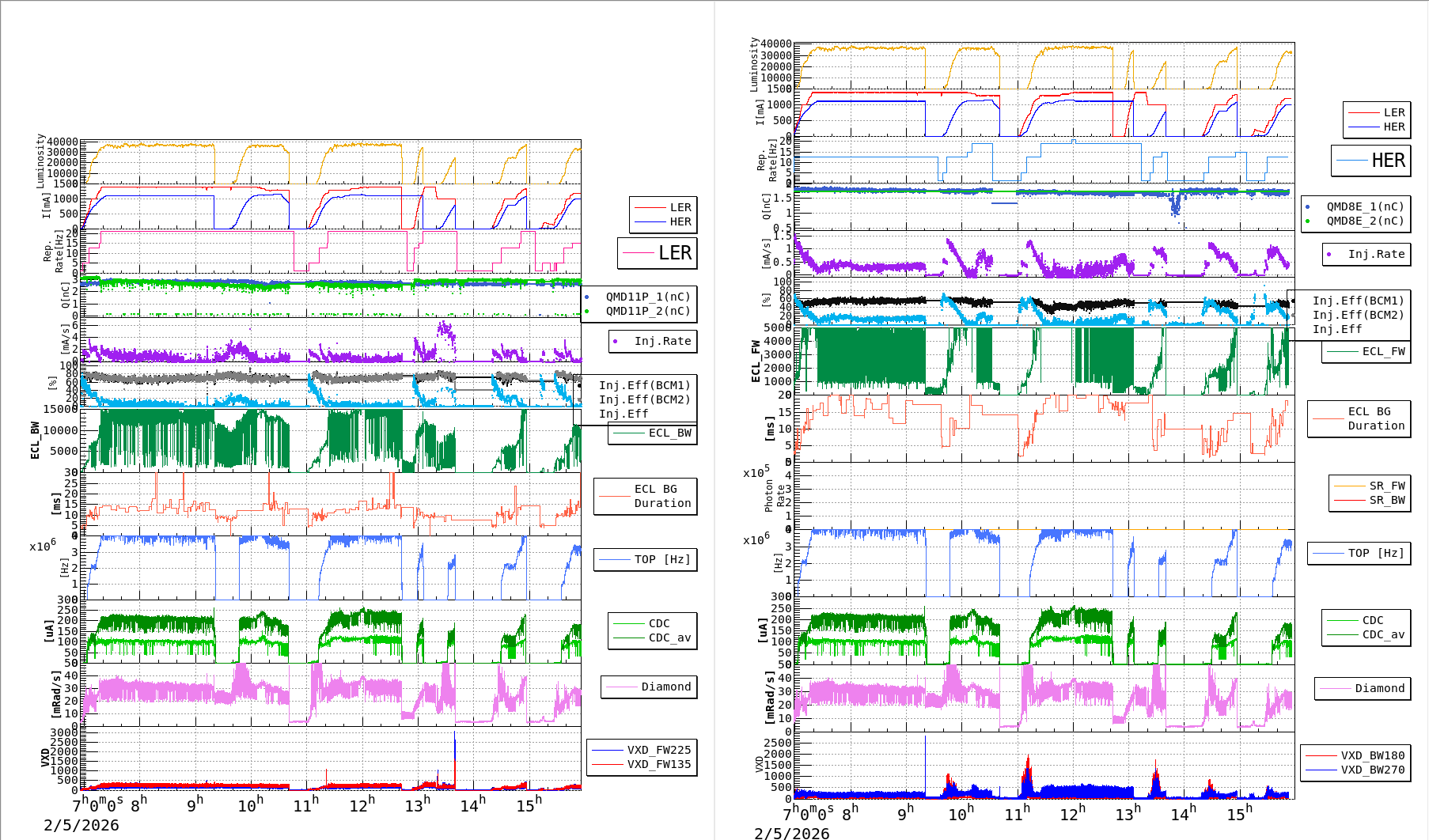Click the right Inj.Rate legend

pos(1367,254)
